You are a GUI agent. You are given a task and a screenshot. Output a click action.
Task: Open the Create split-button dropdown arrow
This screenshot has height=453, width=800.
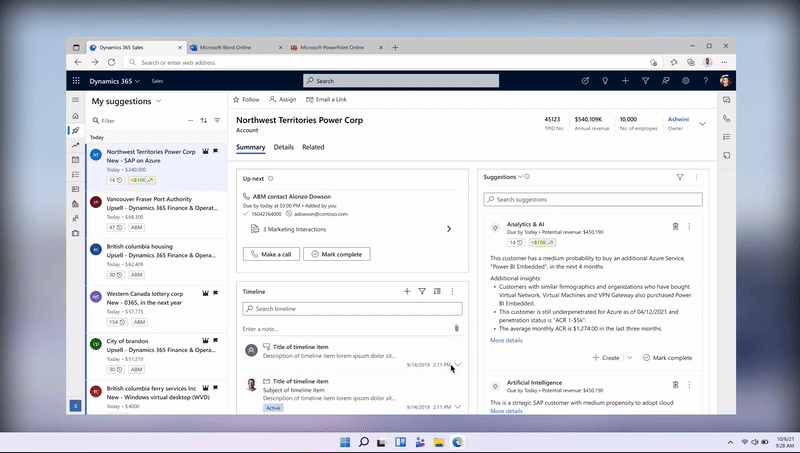point(630,358)
